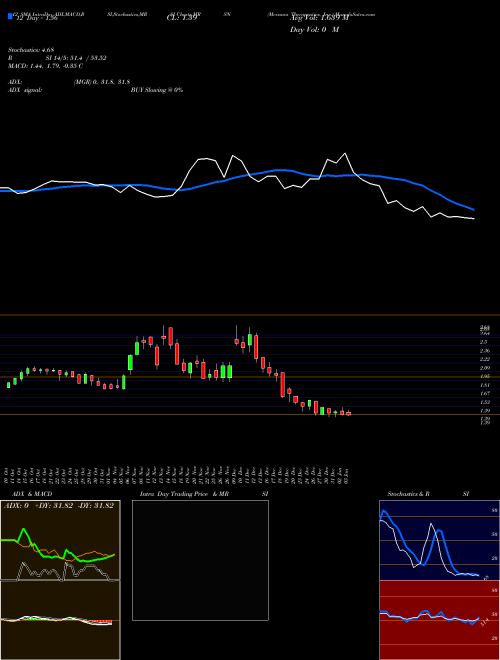Screen dimensions: 500x660
Task: Click the "Intra Day Trading Price & MR" title
Action: (x=184, y=494)
